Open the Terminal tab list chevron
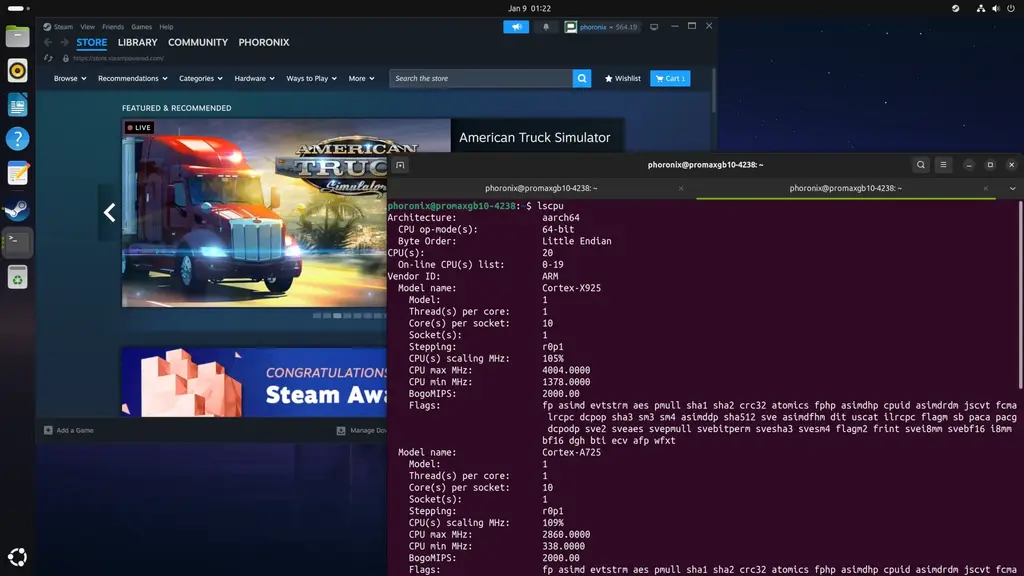Image resolution: width=1024 pixels, height=576 pixels. tap(1012, 188)
